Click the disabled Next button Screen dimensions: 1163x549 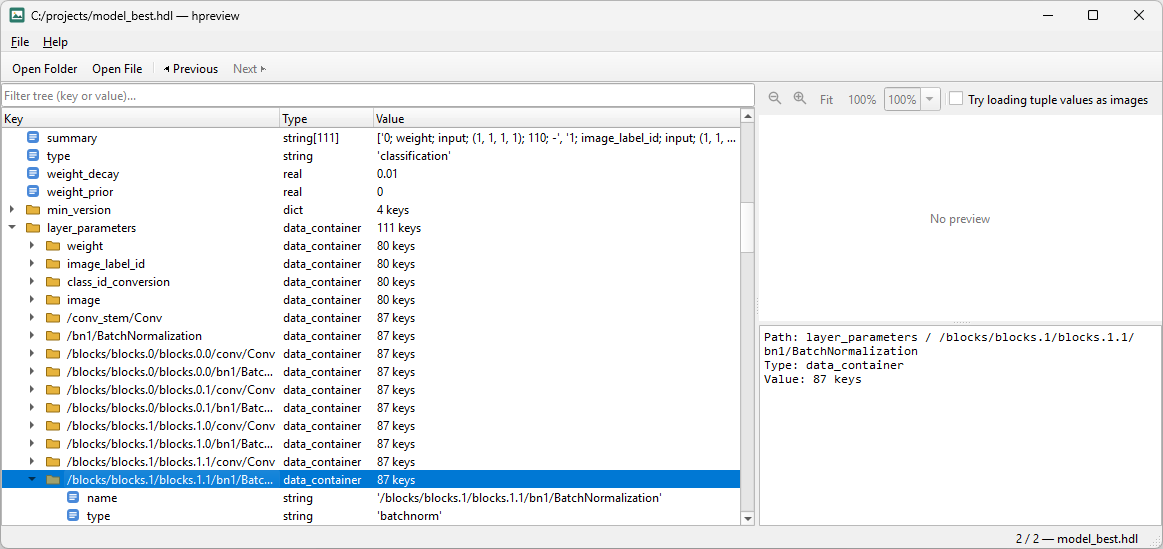(249, 69)
